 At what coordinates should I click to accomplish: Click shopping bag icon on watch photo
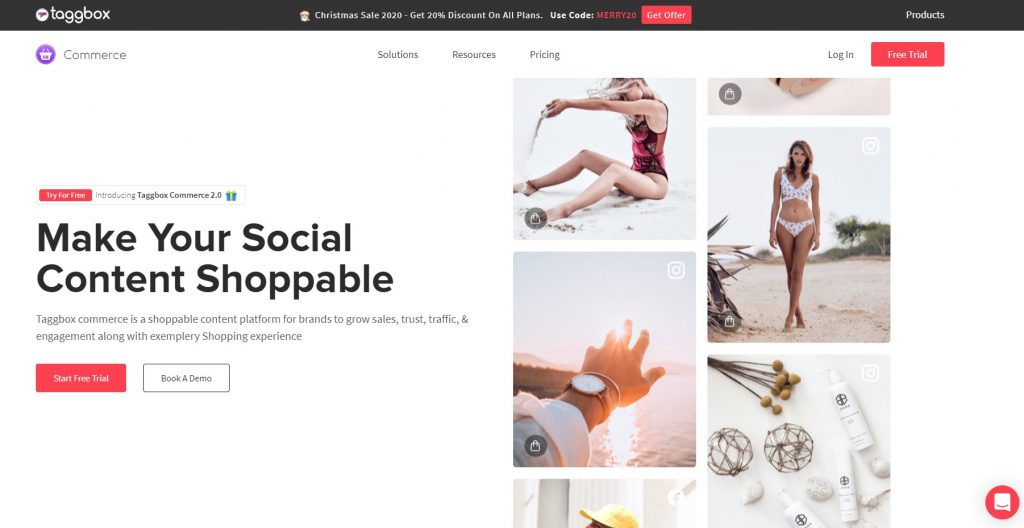(535, 446)
